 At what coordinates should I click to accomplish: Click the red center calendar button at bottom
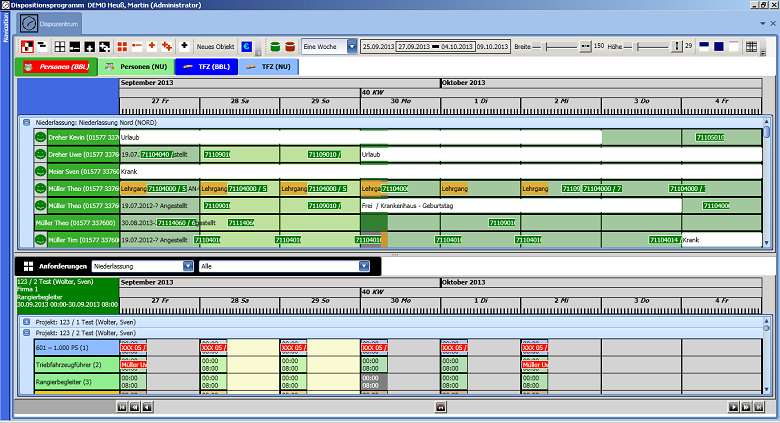tap(440, 407)
